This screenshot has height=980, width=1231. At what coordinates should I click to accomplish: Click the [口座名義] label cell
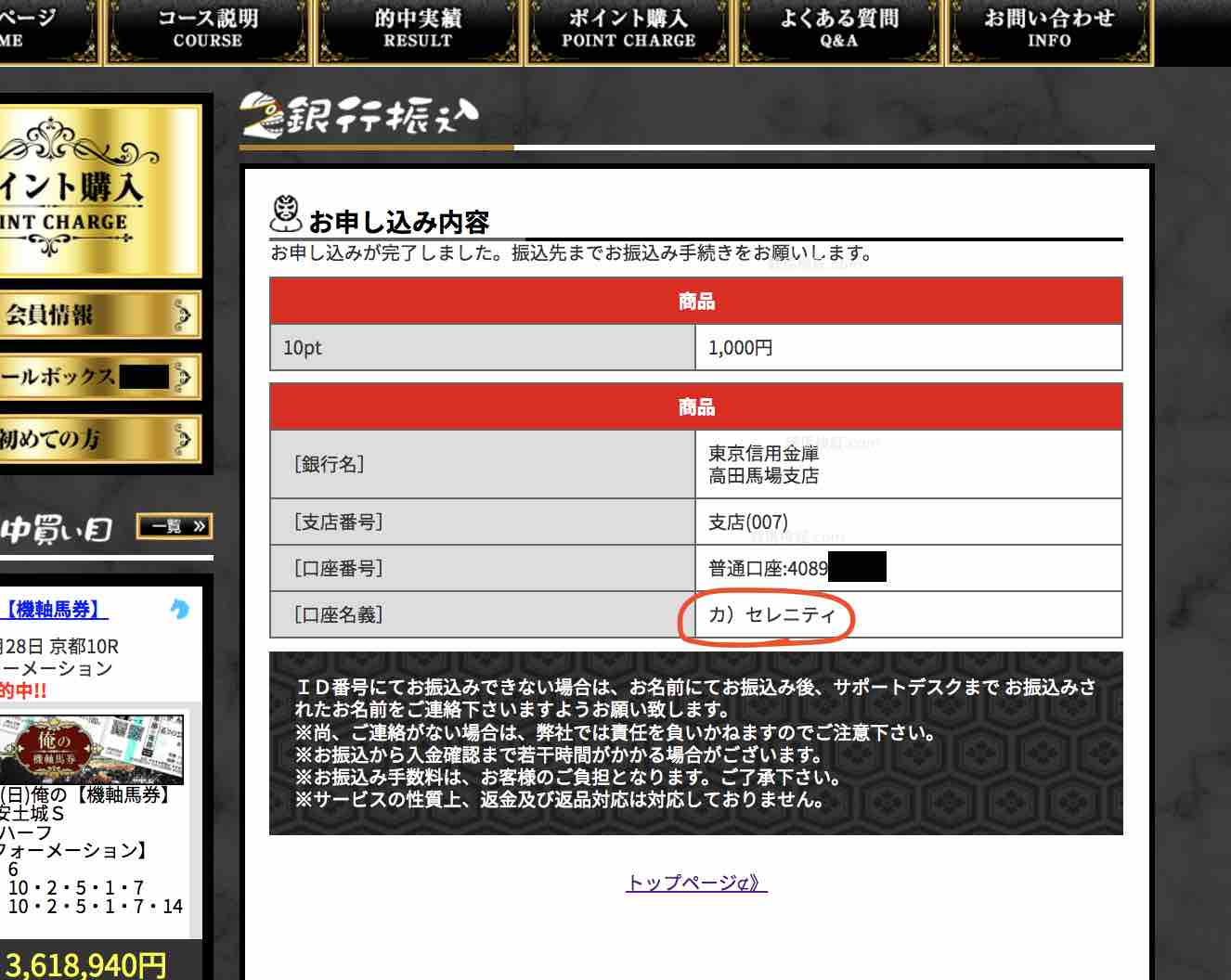tap(482, 614)
